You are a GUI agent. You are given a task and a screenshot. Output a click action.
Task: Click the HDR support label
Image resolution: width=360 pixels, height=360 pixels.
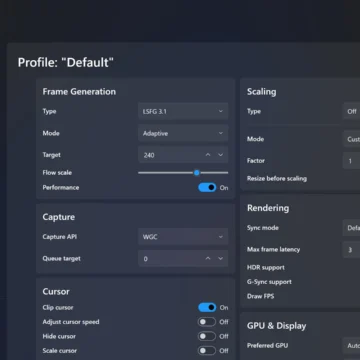[x=266, y=268]
